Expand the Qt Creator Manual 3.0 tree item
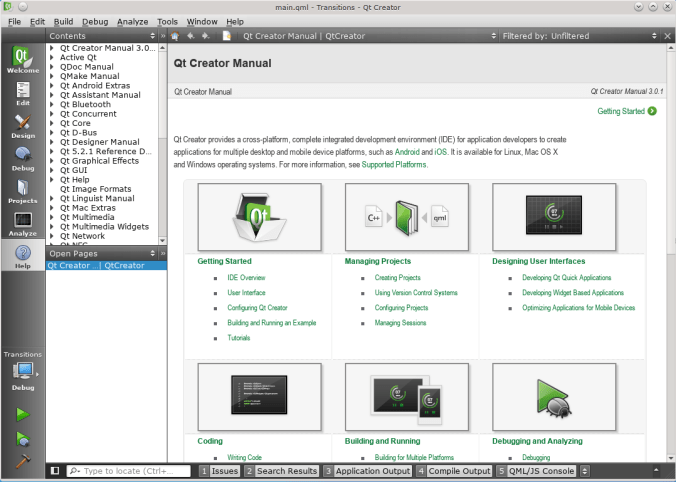The width and height of the screenshot is (676, 482). 52,48
